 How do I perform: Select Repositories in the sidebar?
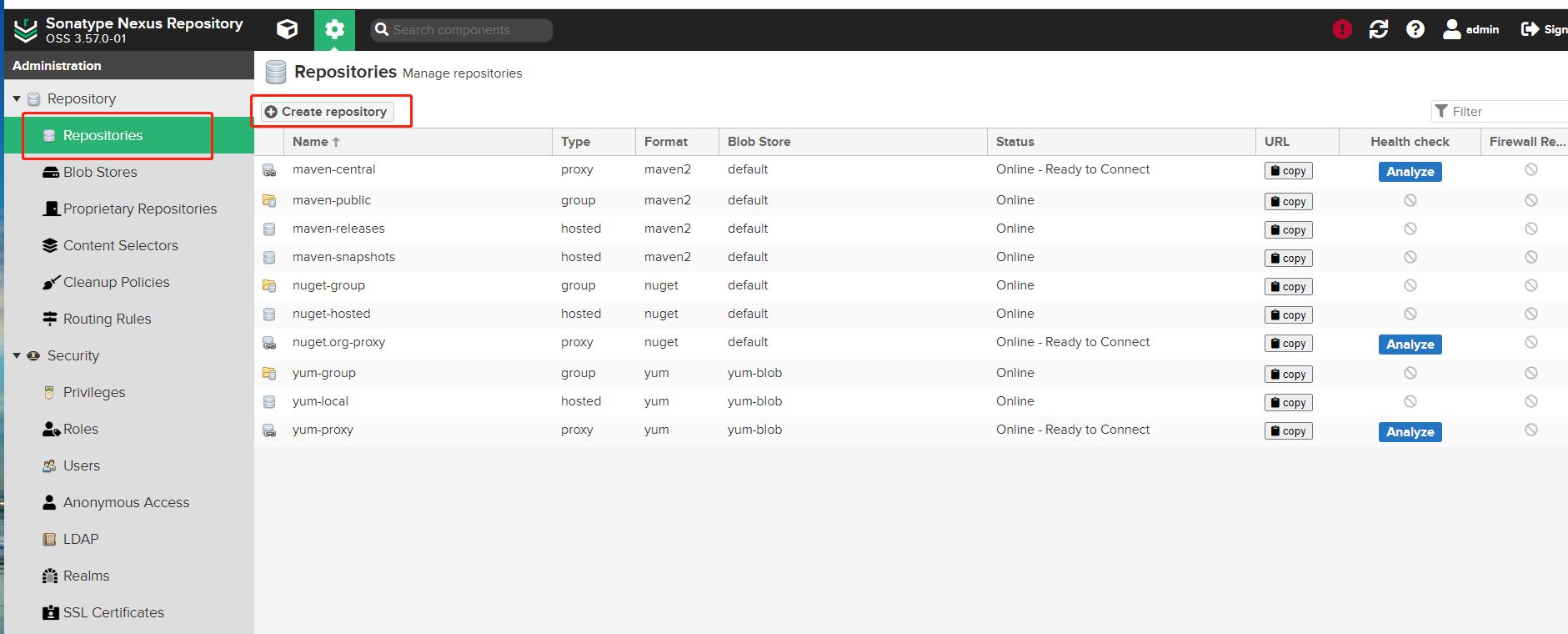129,135
